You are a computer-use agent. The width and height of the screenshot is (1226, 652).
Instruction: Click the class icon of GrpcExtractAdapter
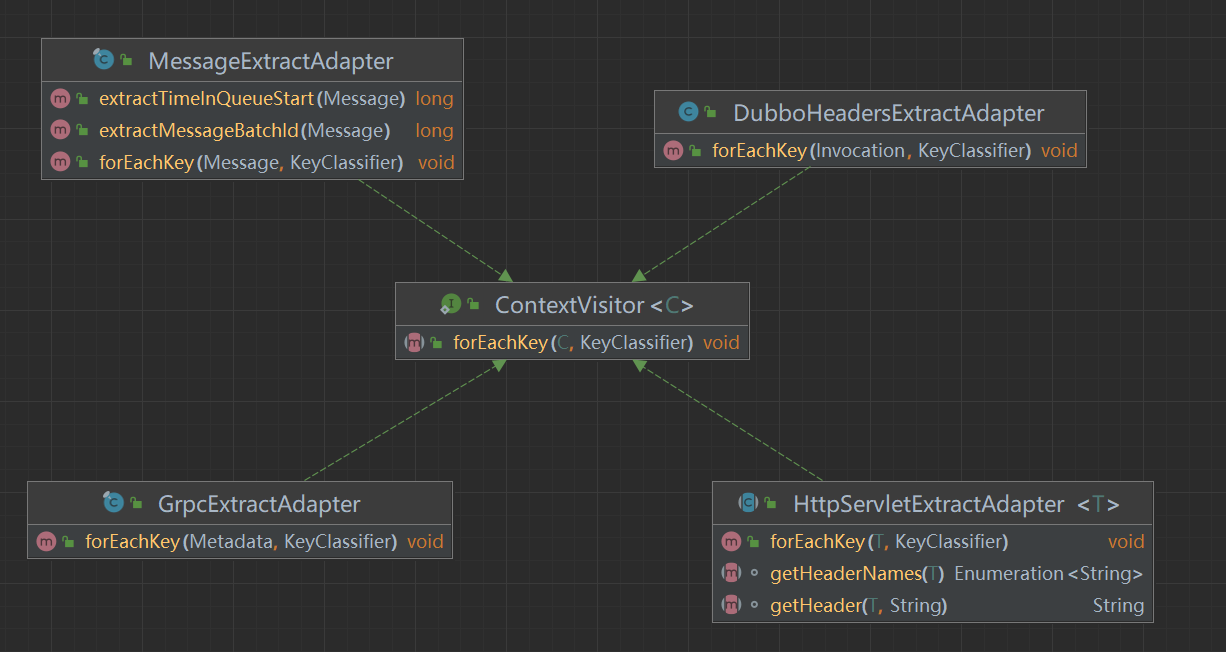(115, 504)
